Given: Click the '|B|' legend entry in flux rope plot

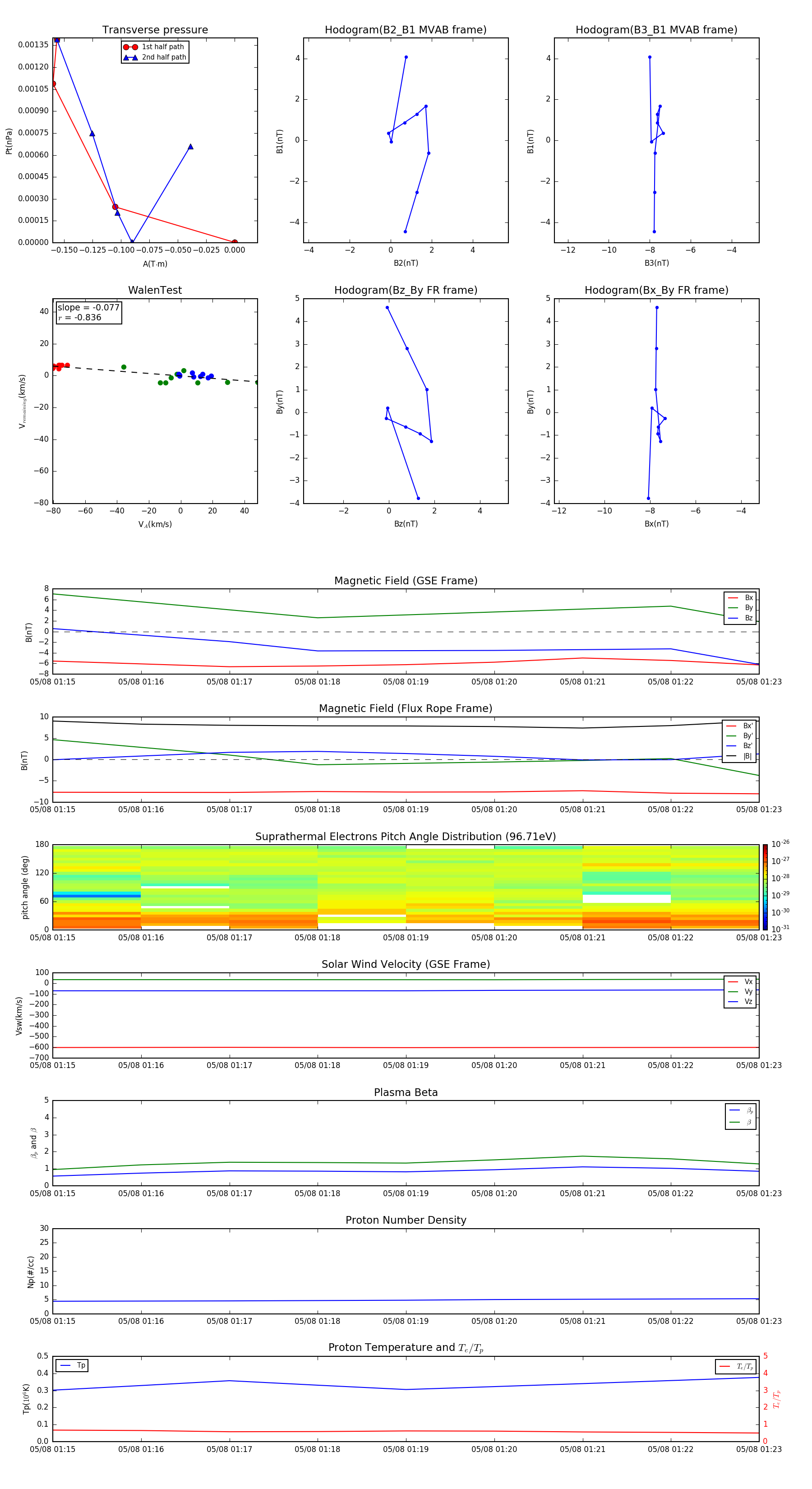Looking at the screenshot, I should (739, 756).
